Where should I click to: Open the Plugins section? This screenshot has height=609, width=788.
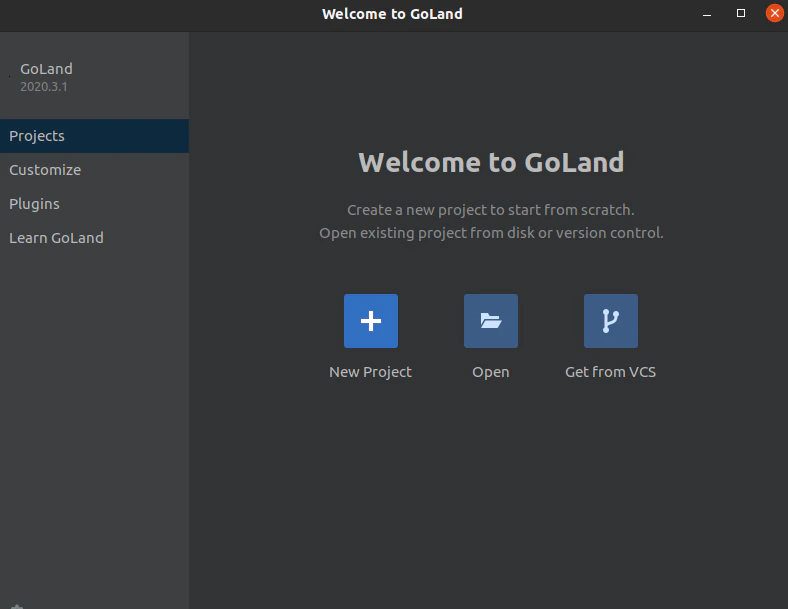[x=94, y=204]
